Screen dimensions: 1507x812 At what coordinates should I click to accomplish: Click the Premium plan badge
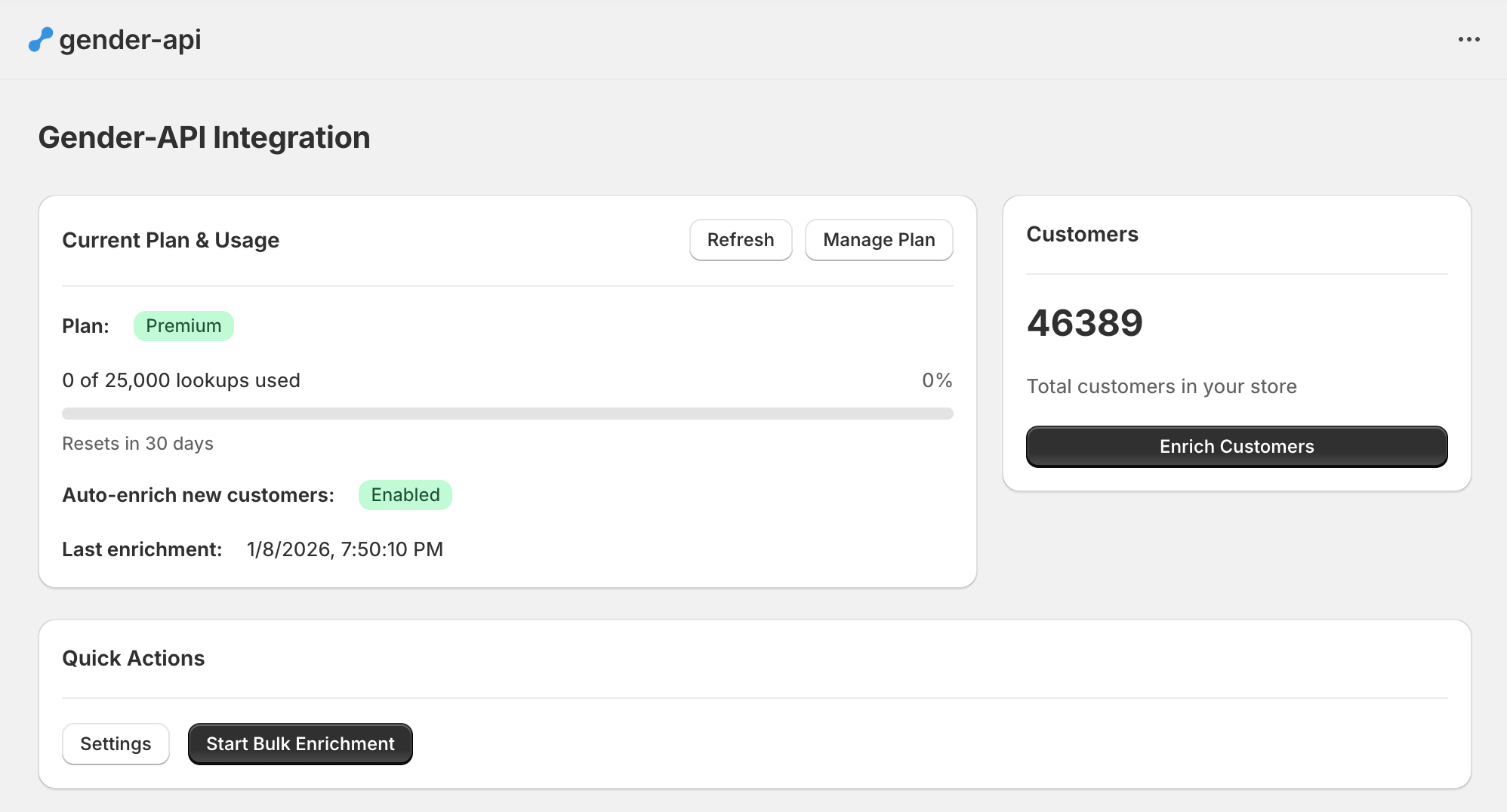183,326
